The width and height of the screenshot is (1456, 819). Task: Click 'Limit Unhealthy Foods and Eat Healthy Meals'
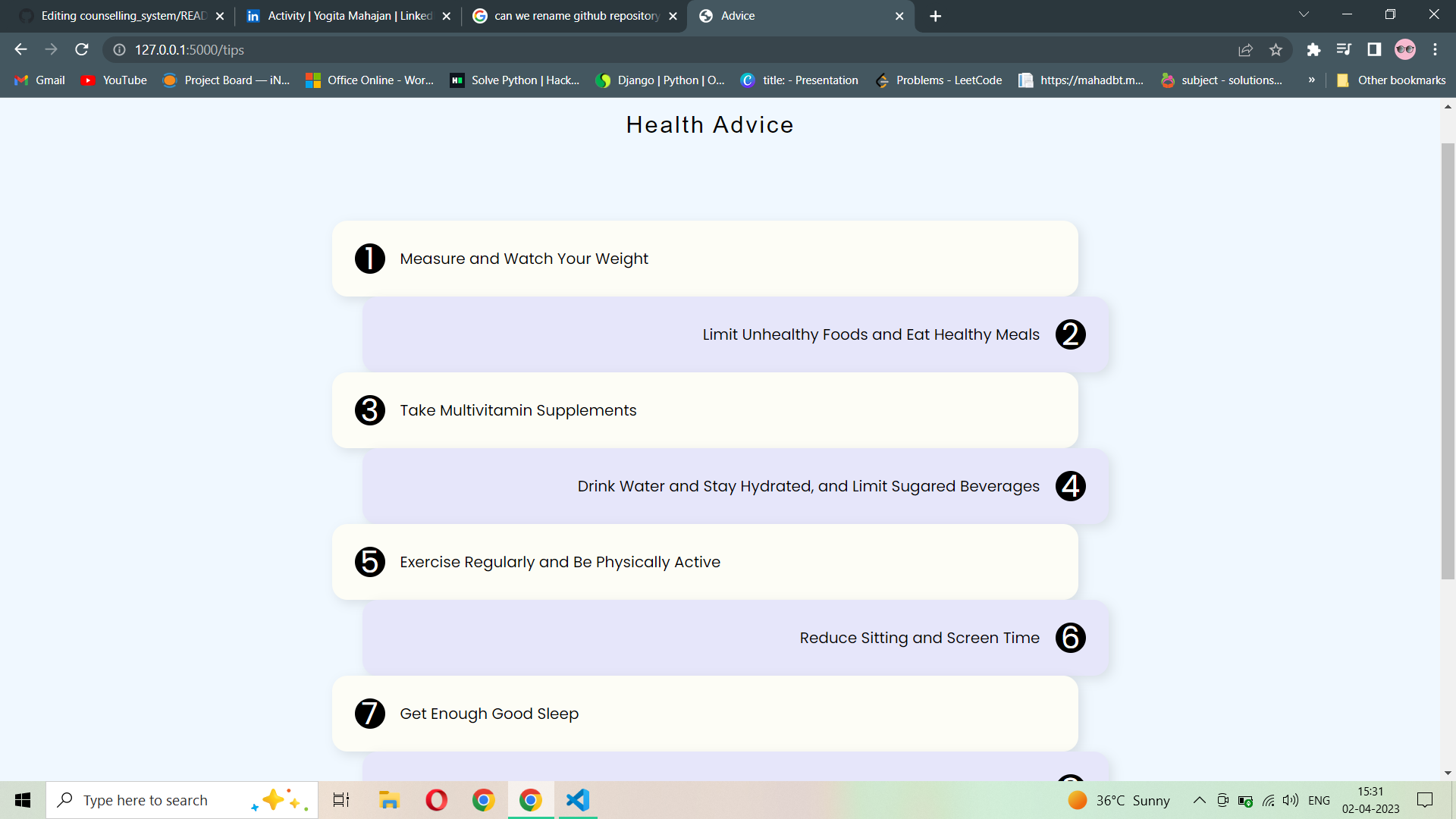coord(871,334)
